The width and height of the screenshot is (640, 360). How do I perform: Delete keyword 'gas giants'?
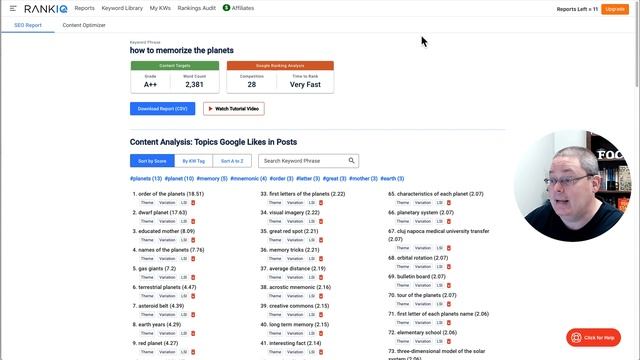click(x=193, y=278)
